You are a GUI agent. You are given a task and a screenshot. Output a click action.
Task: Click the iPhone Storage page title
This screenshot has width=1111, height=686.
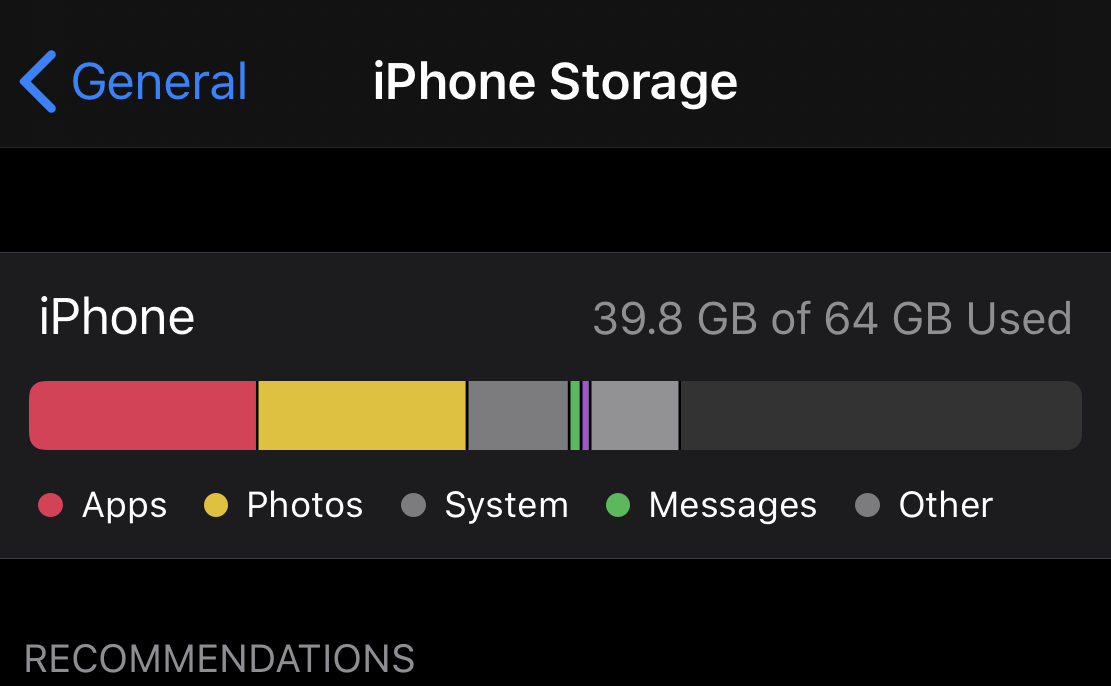click(555, 82)
